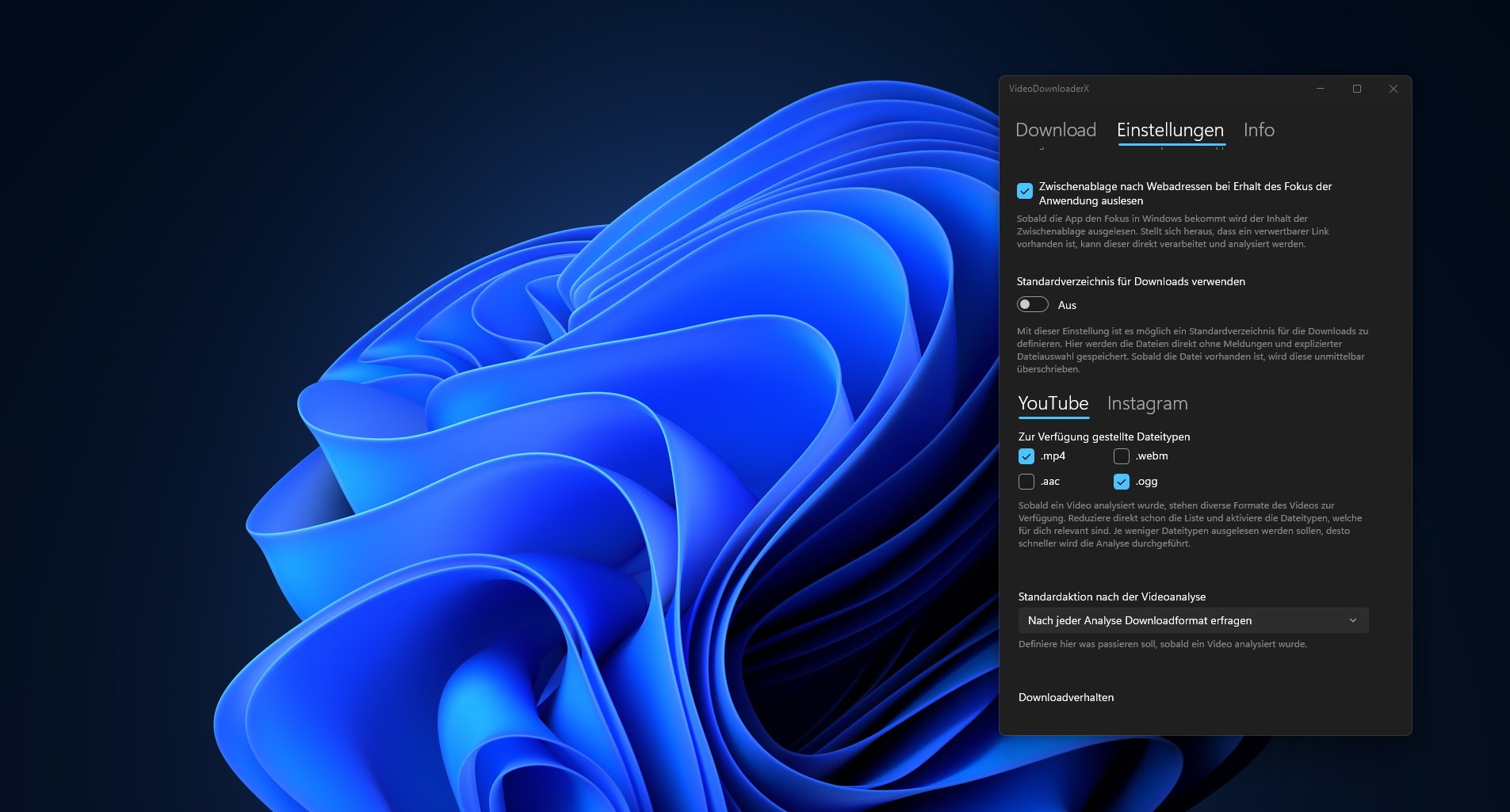Turn on Standardverzeichnis für Downloads toggle
Viewport: 1510px width, 812px height.
click(x=1033, y=305)
